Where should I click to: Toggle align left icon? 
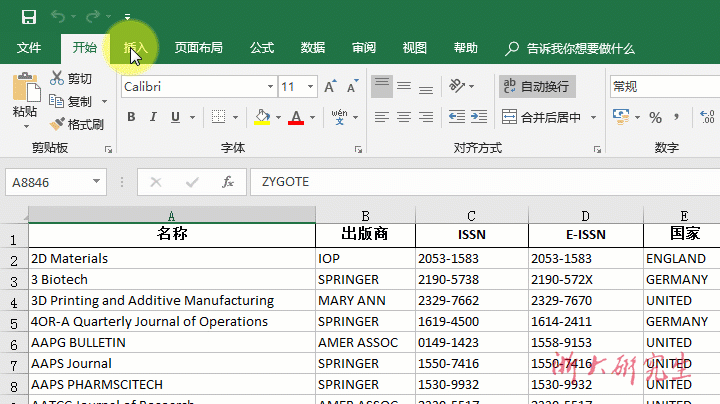coord(382,117)
